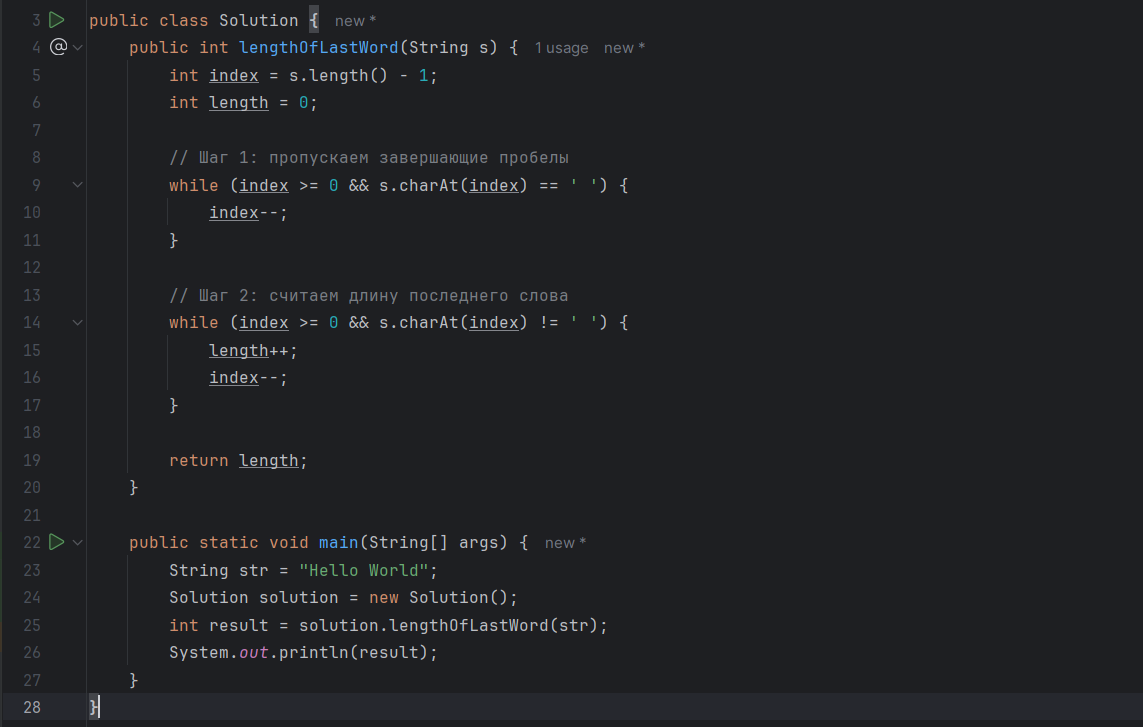This screenshot has height=727, width=1143.
Task: Click 'length++' statement on line 15
Action: 253,351
